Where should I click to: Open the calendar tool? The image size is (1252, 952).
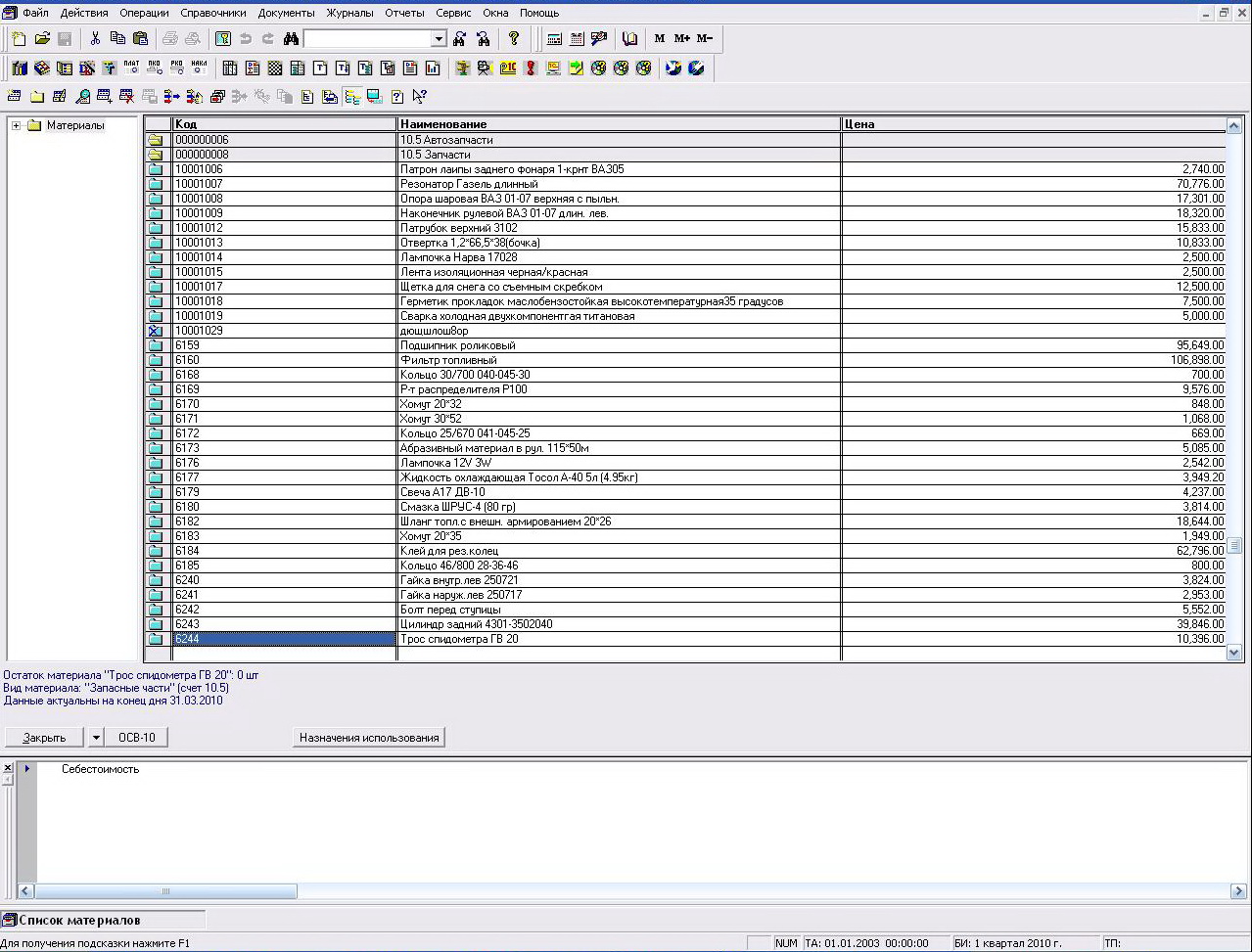pyautogui.click(x=577, y=39)
